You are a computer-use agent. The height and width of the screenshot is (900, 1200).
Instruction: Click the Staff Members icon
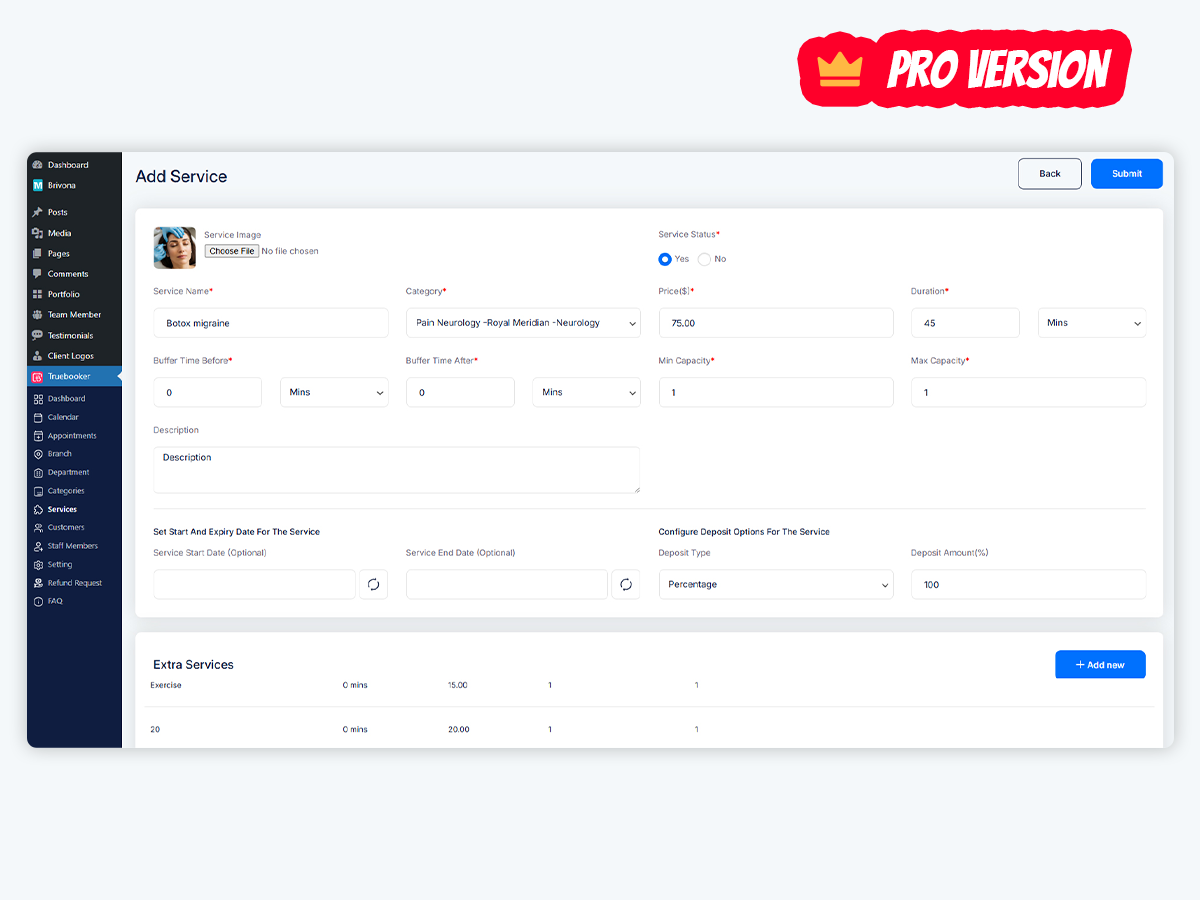[x=40, y=545]
